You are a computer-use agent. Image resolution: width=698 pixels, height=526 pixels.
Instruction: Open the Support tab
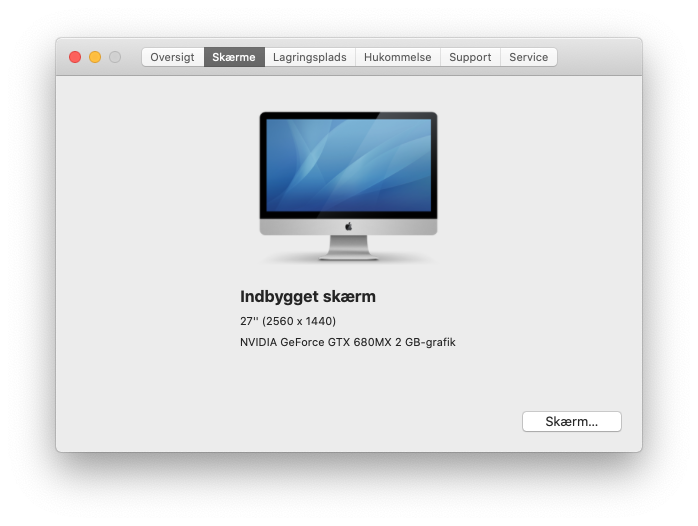pos(470,57)
